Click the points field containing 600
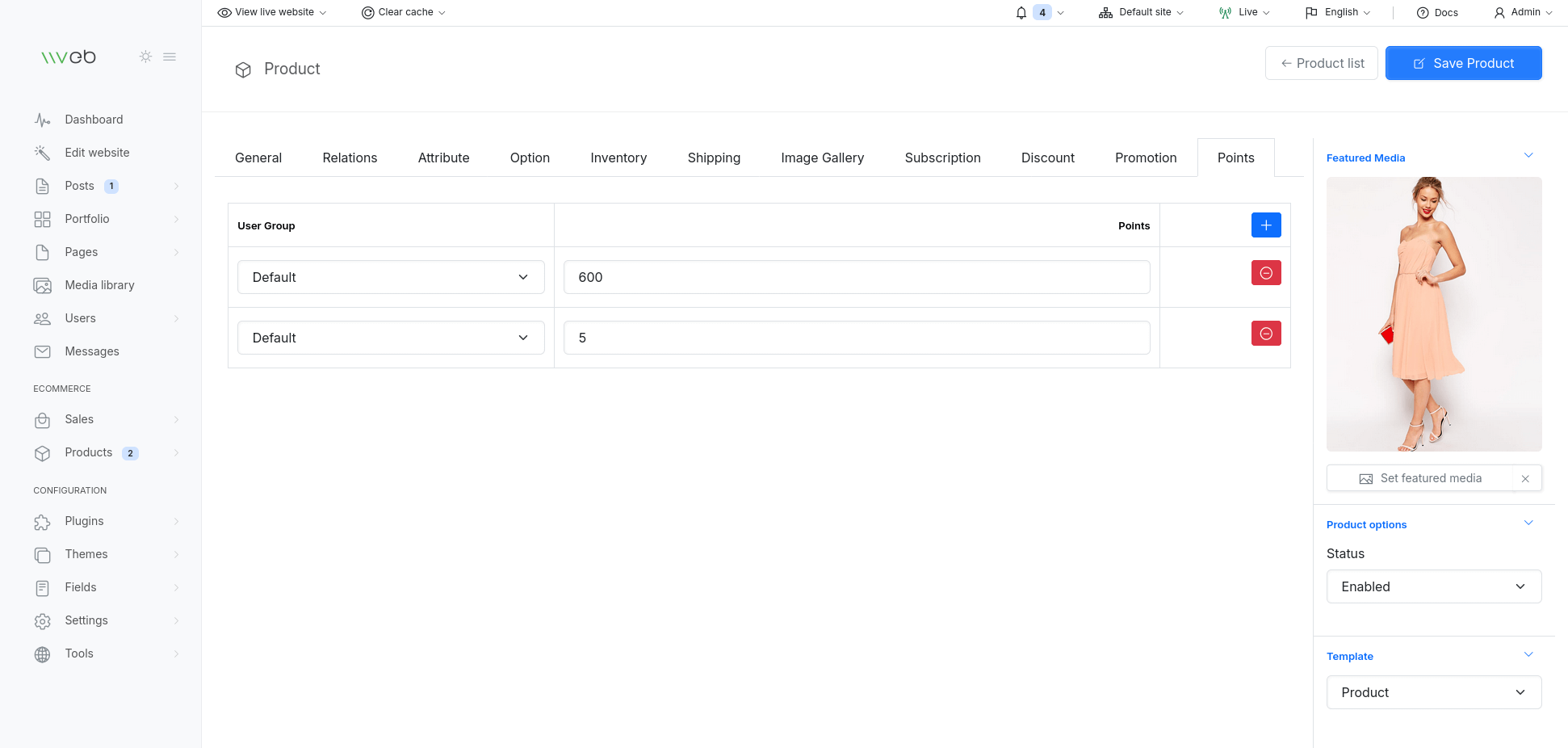This screenshot has height=748, width=1568. point(856,277)
